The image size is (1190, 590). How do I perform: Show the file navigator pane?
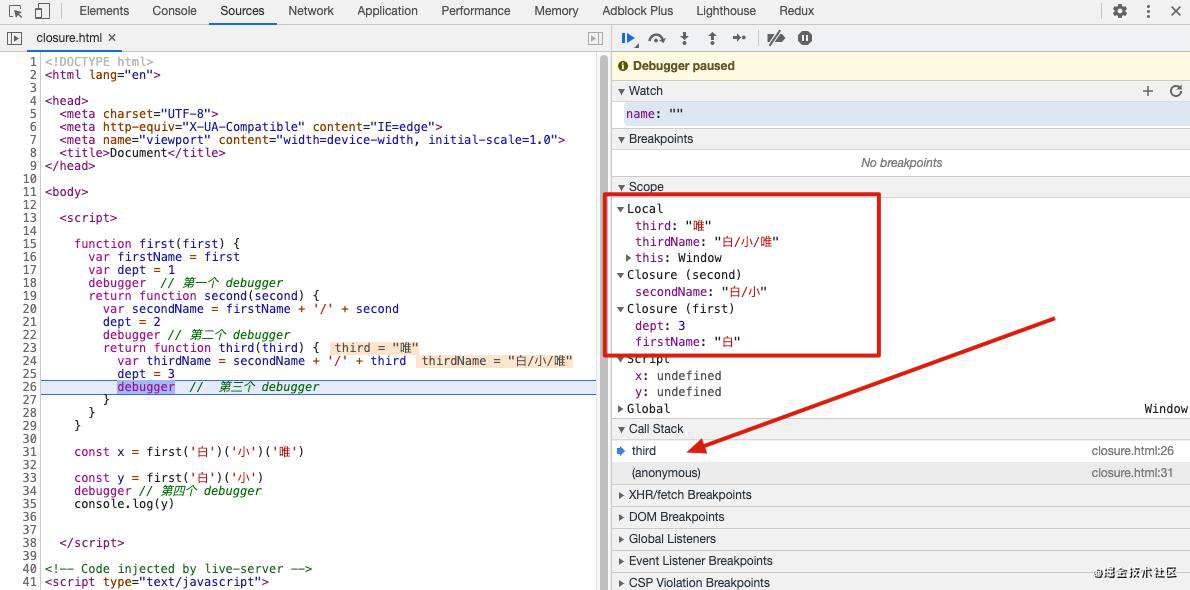(x=14, y=38)
